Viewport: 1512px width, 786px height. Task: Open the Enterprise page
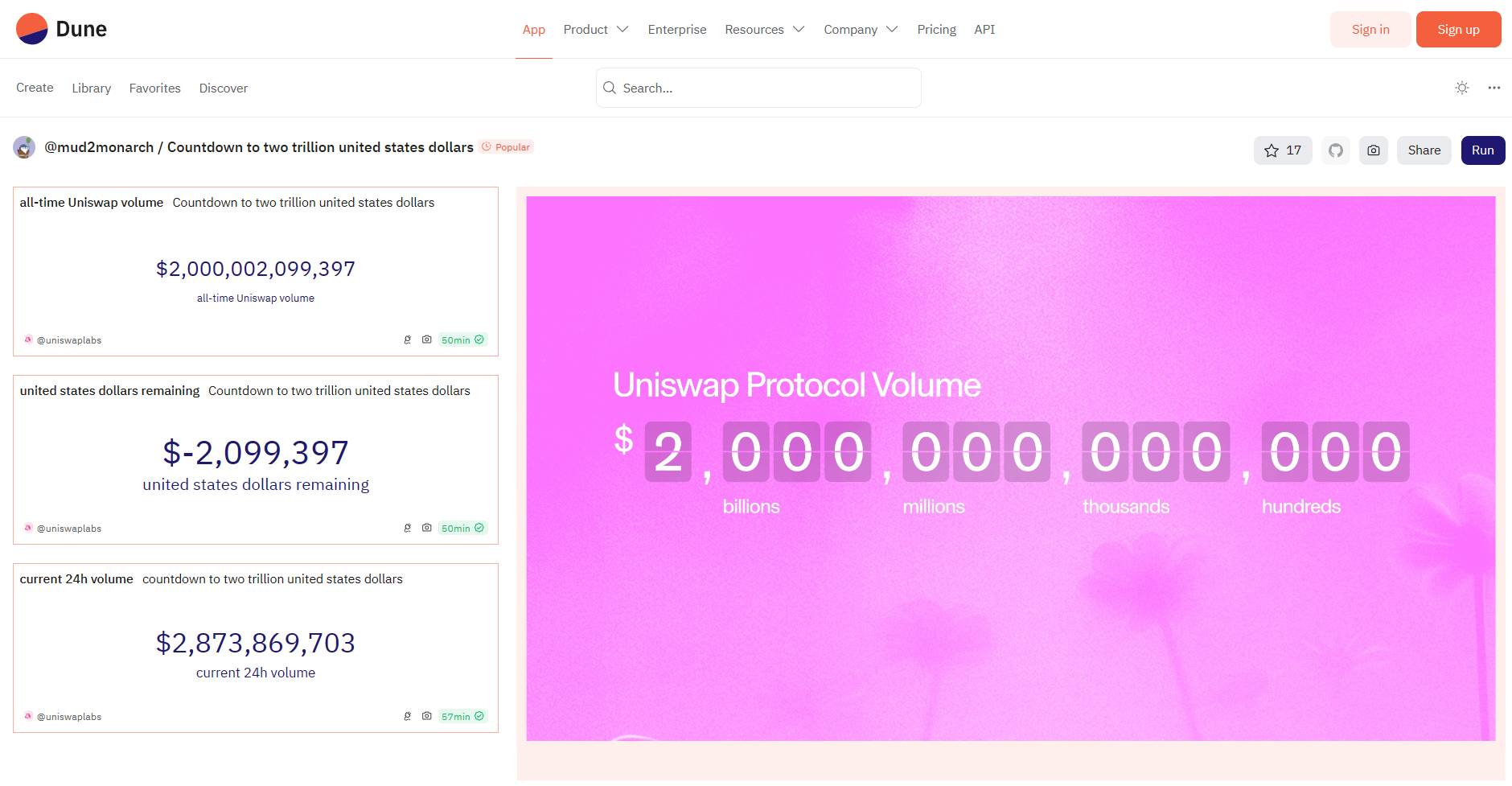[677, 29]
